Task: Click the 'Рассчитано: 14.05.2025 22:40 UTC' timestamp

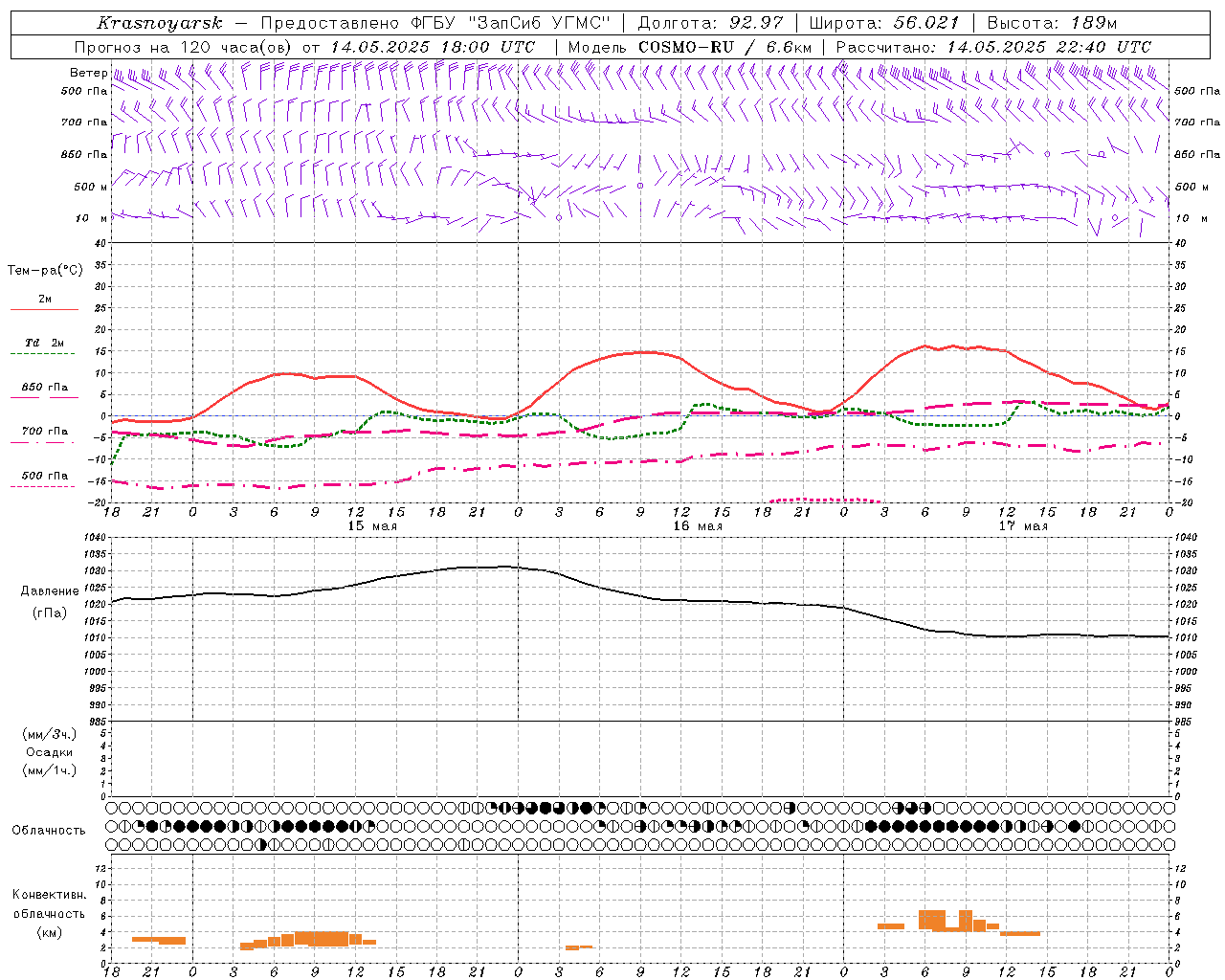Action: pyautogui.click(x=993, y=47)
